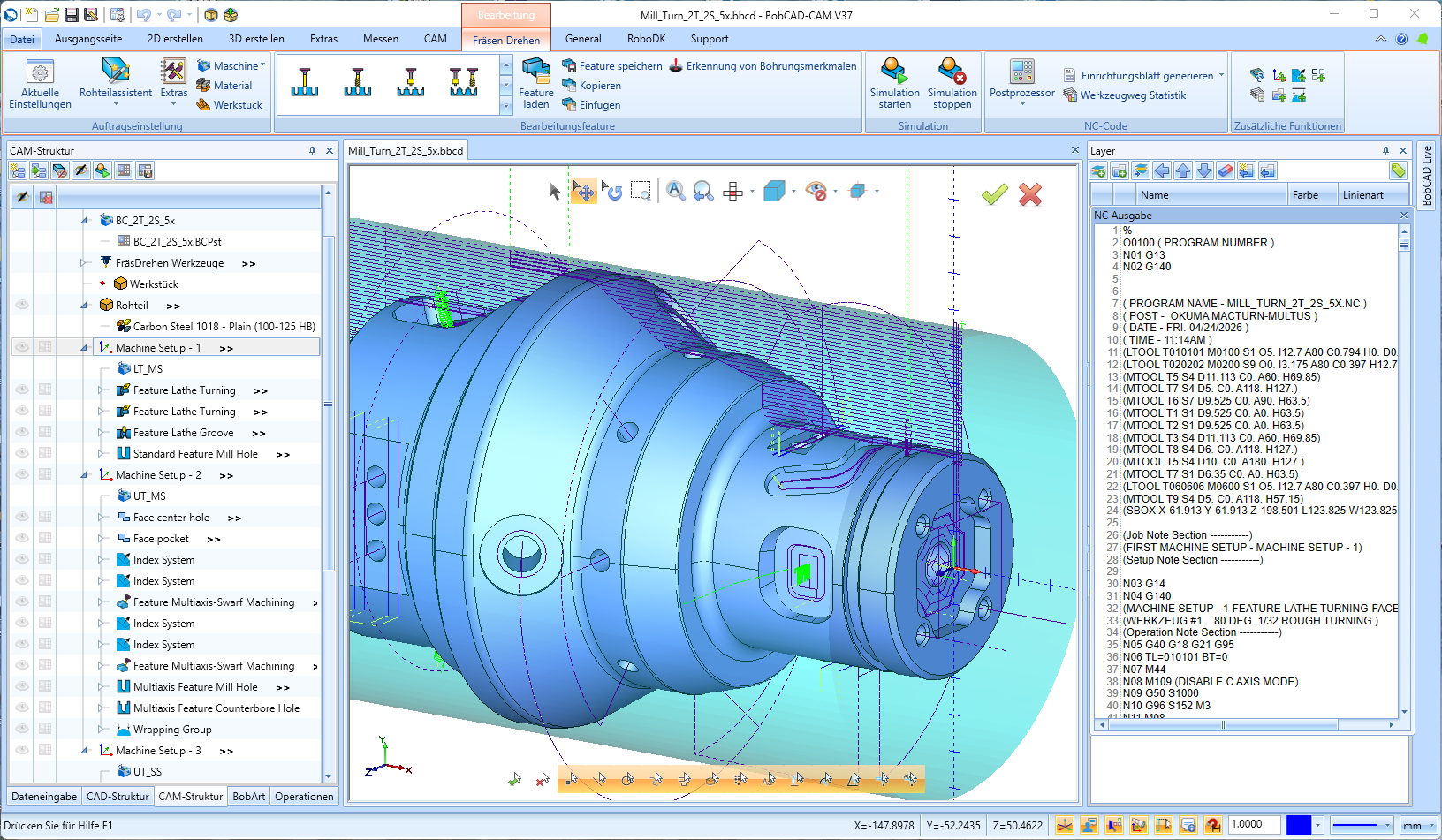Toggle visibility eye for Face pocket
Viewport: 1442px width, 840px height.
tap(22, 539)
